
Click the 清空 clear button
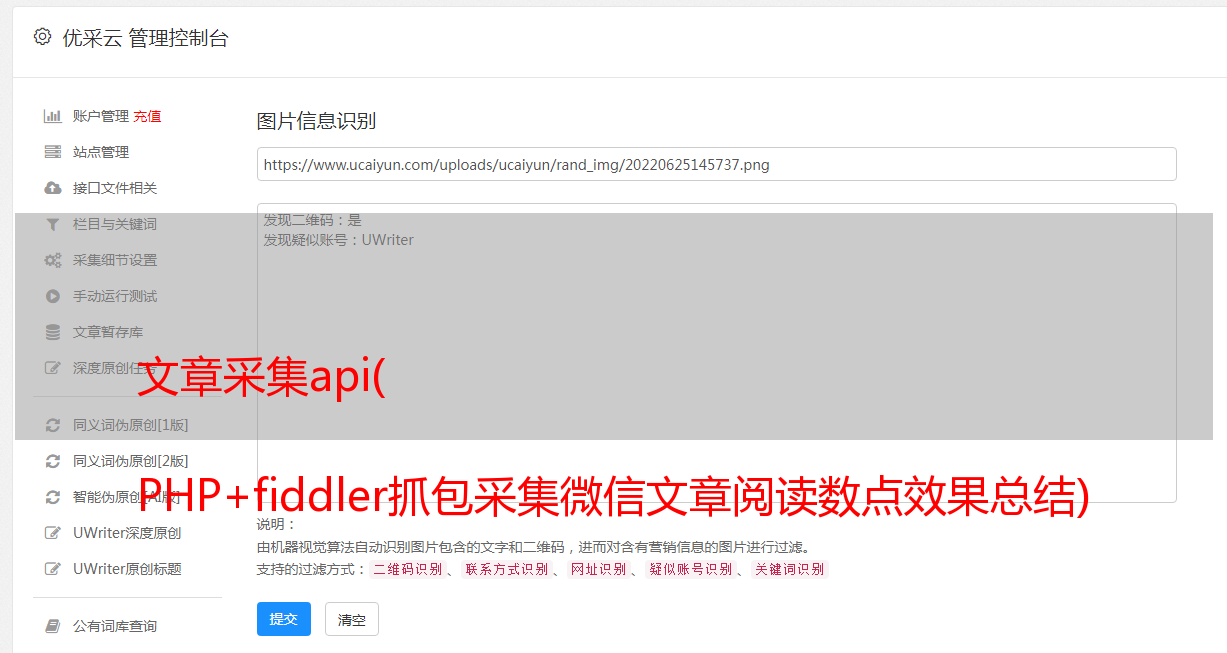coord(352,619)
